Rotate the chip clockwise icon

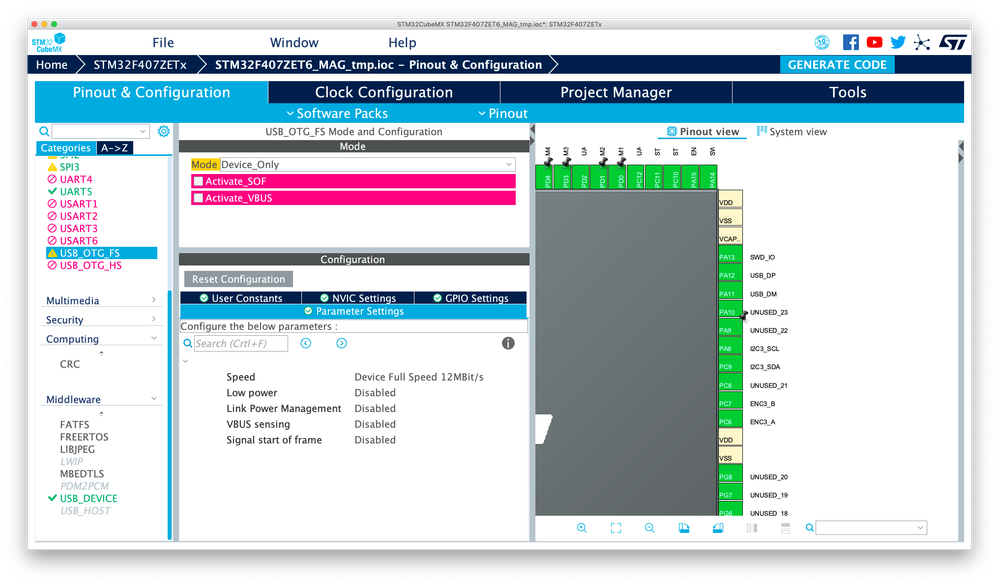pyautogui.click(x=684, y=528)
